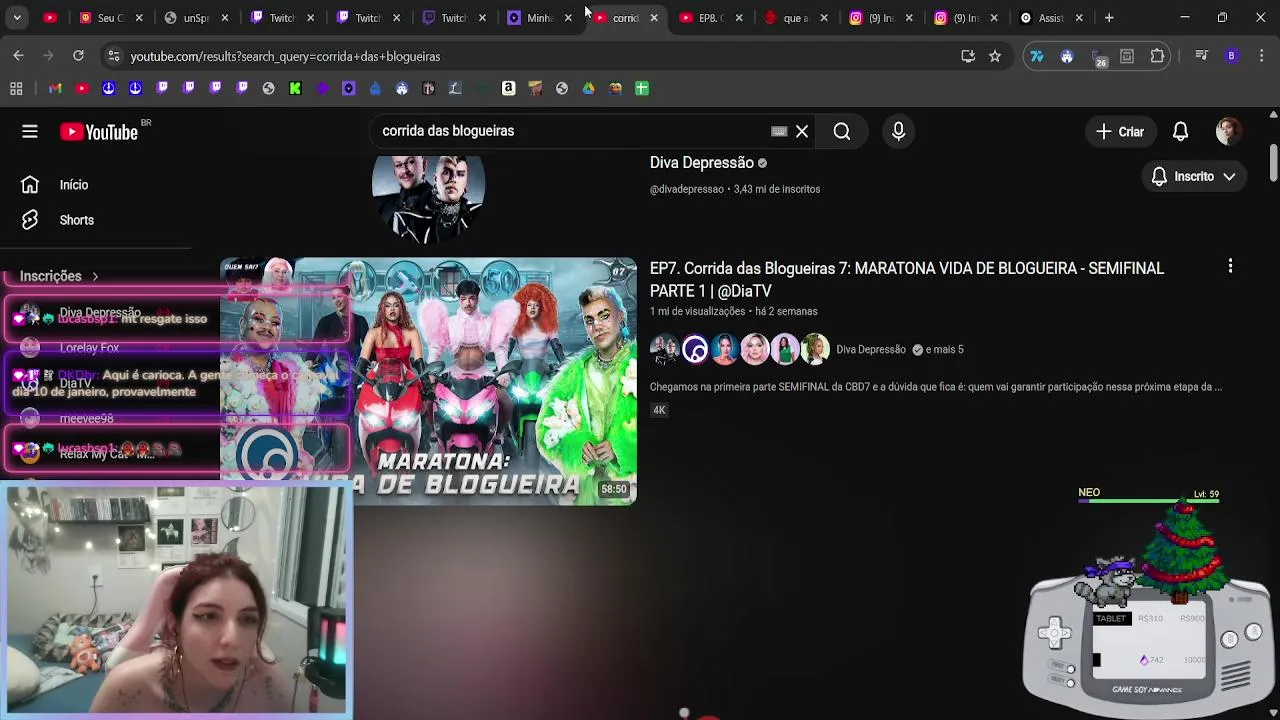Focus the 'corrida das blogueiras' search field
This screenshot has height=720, width=1280.
(570, 131)
